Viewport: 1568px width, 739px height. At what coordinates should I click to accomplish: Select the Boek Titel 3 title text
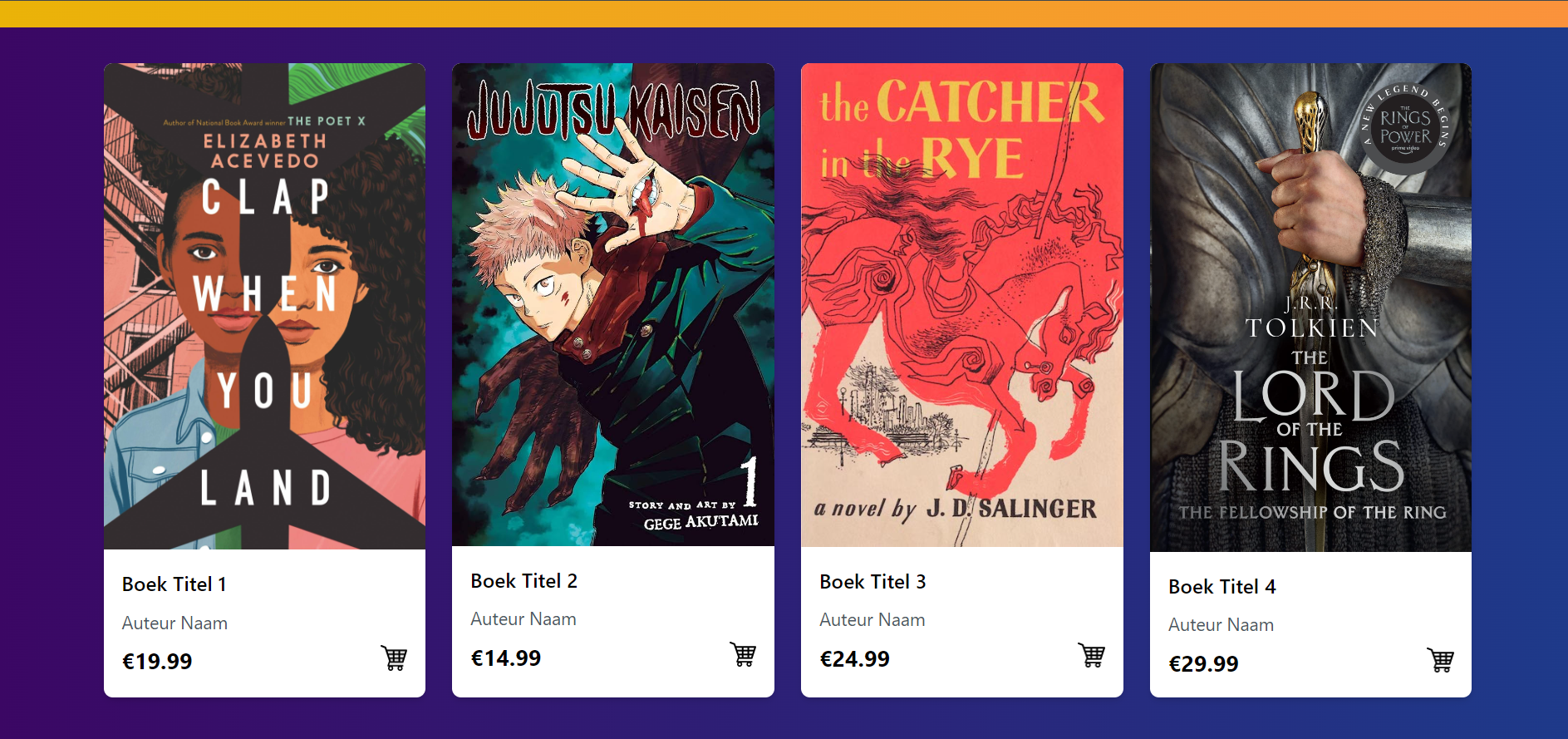[x=872, y=582]
